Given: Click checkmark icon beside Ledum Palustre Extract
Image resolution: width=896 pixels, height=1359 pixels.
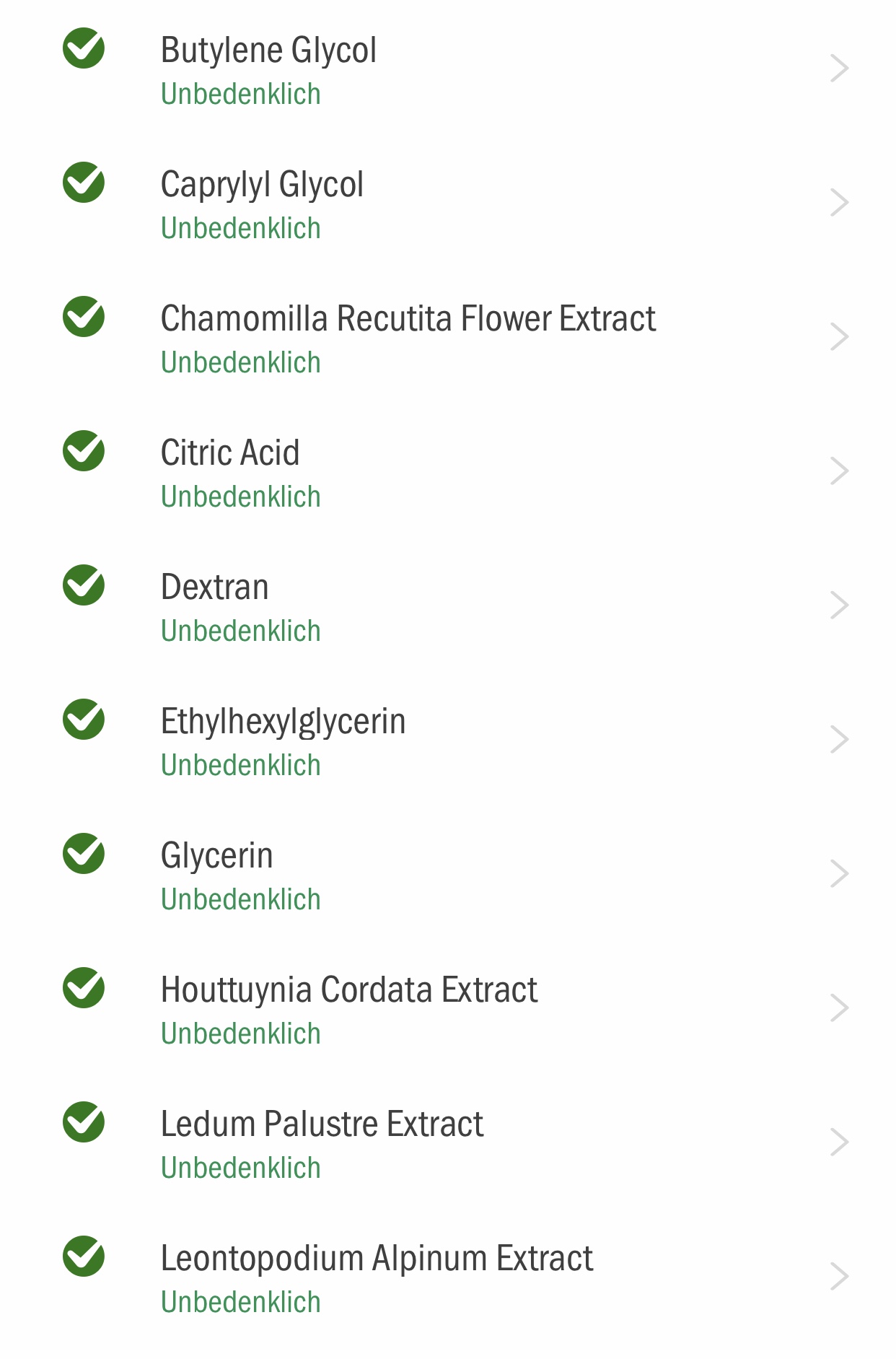Looking at the screenshot, I should pos(84,1122).
